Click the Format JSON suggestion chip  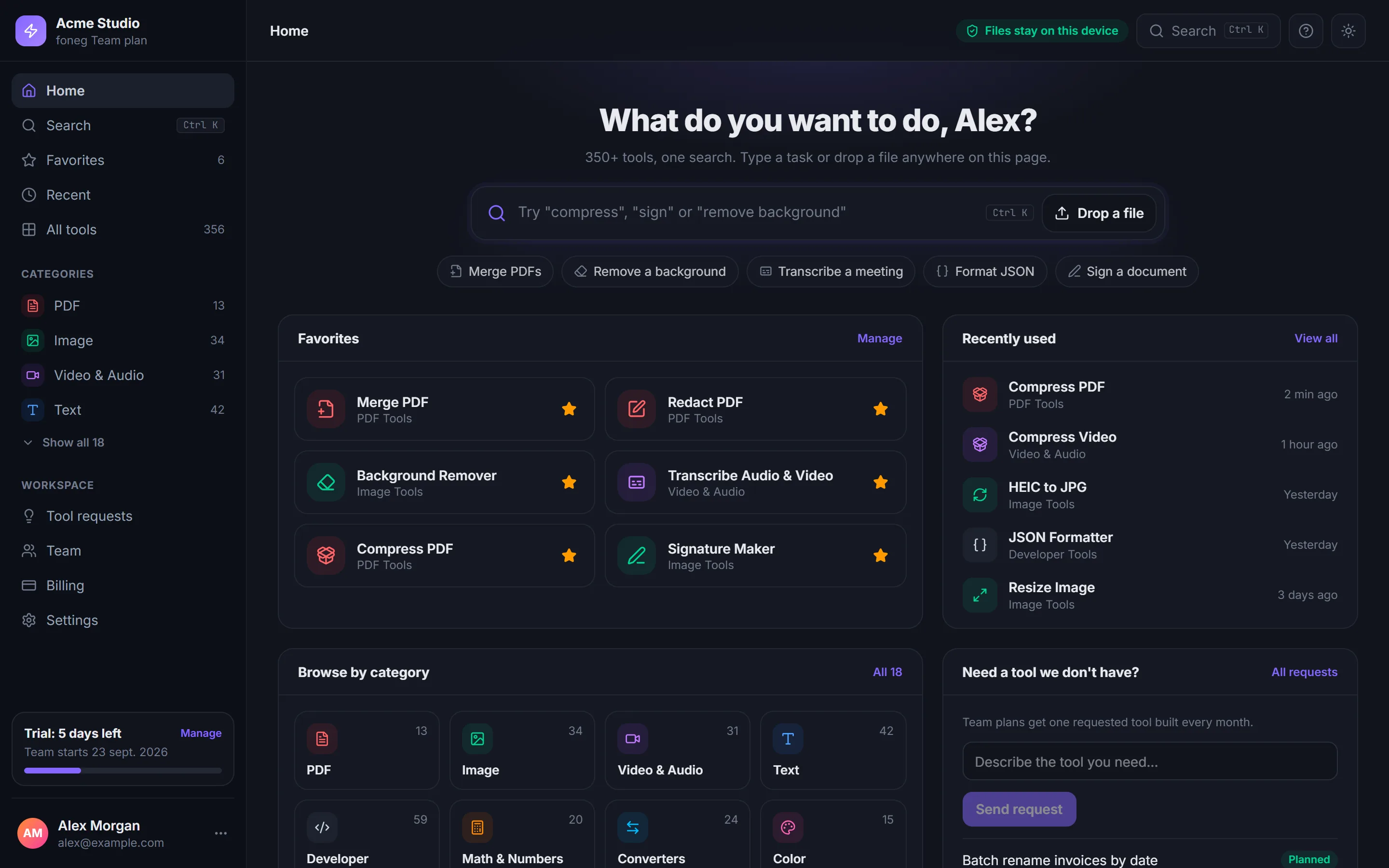click(985, 271)
